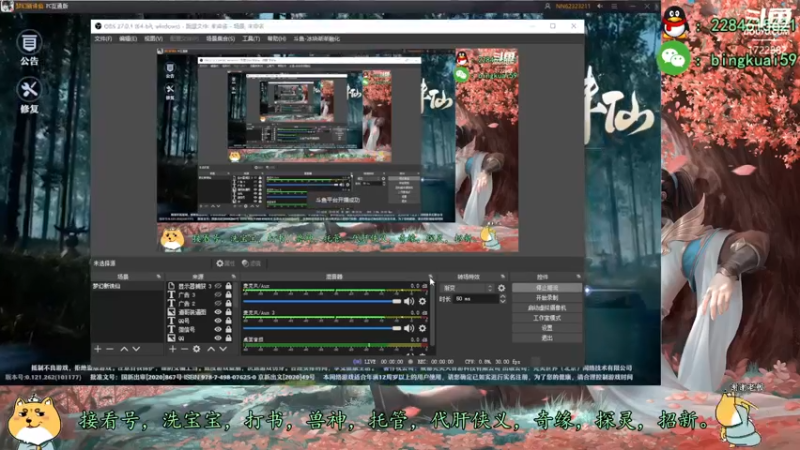
Task: Remove selected source with the minus icon
Action: (x=184, y=349)
